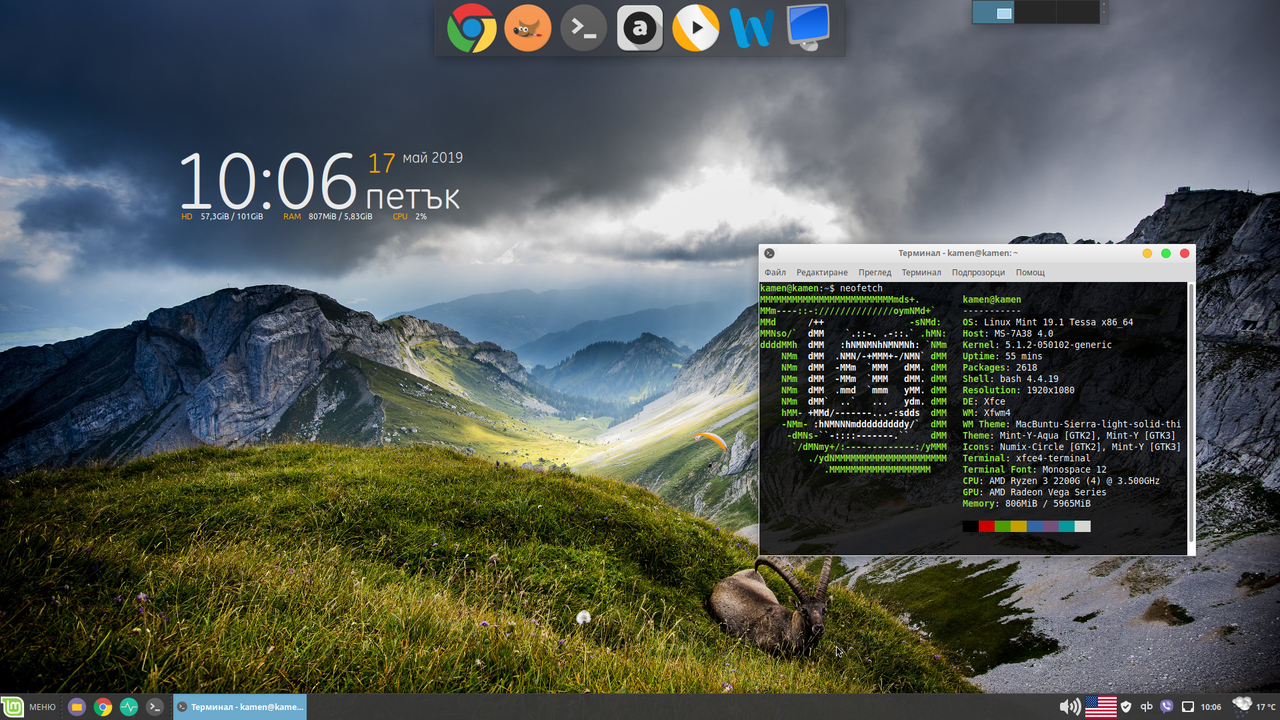The image size is (1280, 720).
Task: Launch Chrome from the bottom panel
Action: tap(103, 707)
